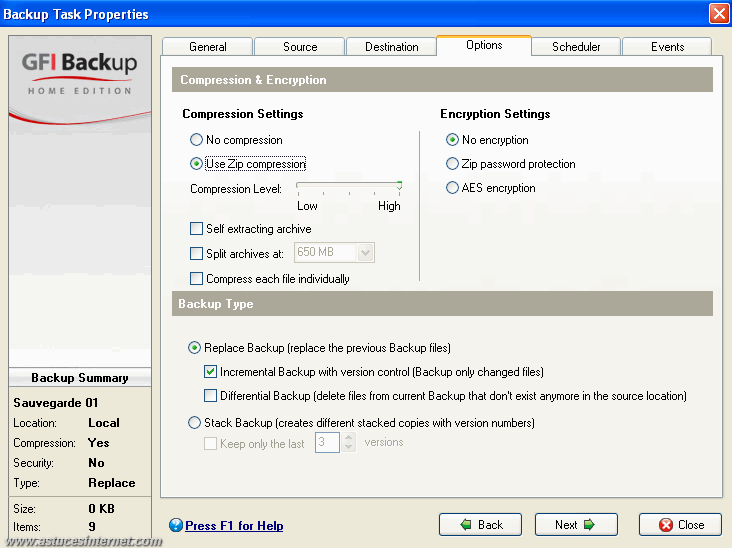The width and height of the screenshot is (732, 548).
Task: Open the 650 MB split size dropdown
Action: tap(365, 253)
